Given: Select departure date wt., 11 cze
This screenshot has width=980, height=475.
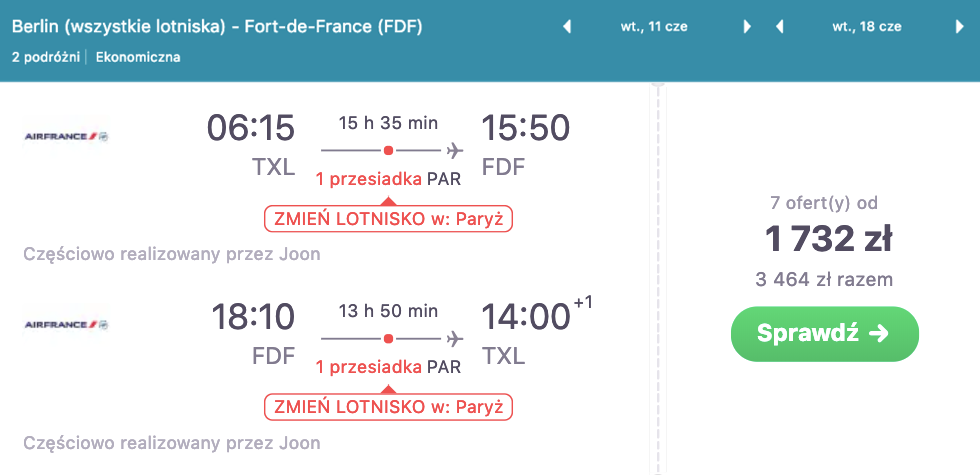Looking at the screenshot, I should pos(657,27).
